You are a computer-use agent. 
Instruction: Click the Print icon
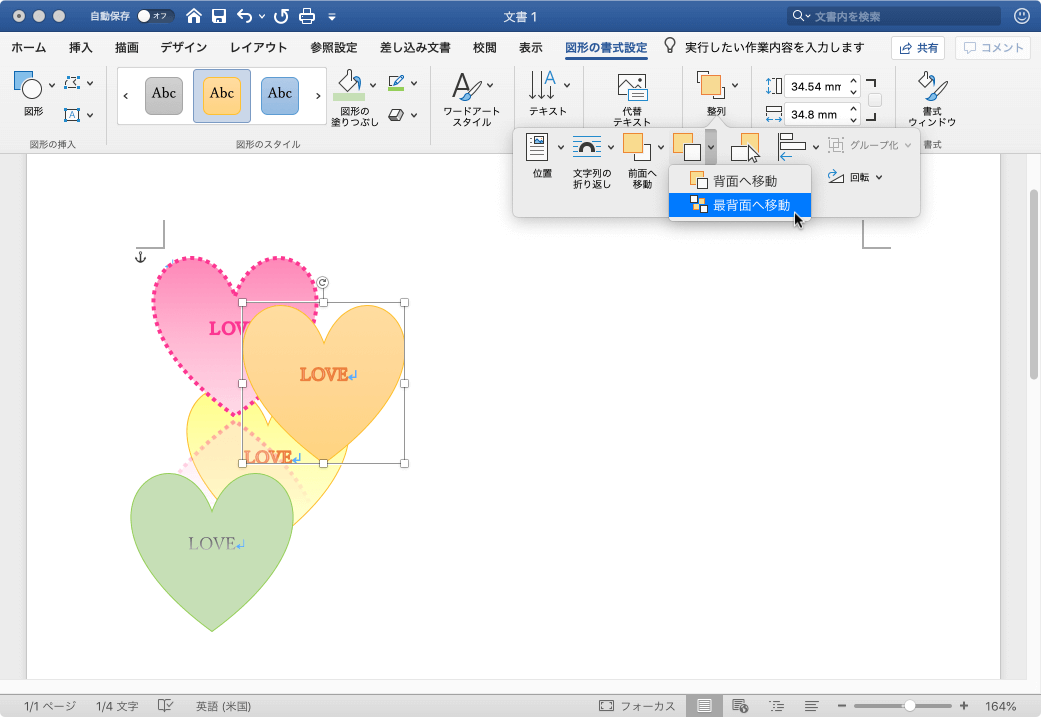click(x=307, y=16)
